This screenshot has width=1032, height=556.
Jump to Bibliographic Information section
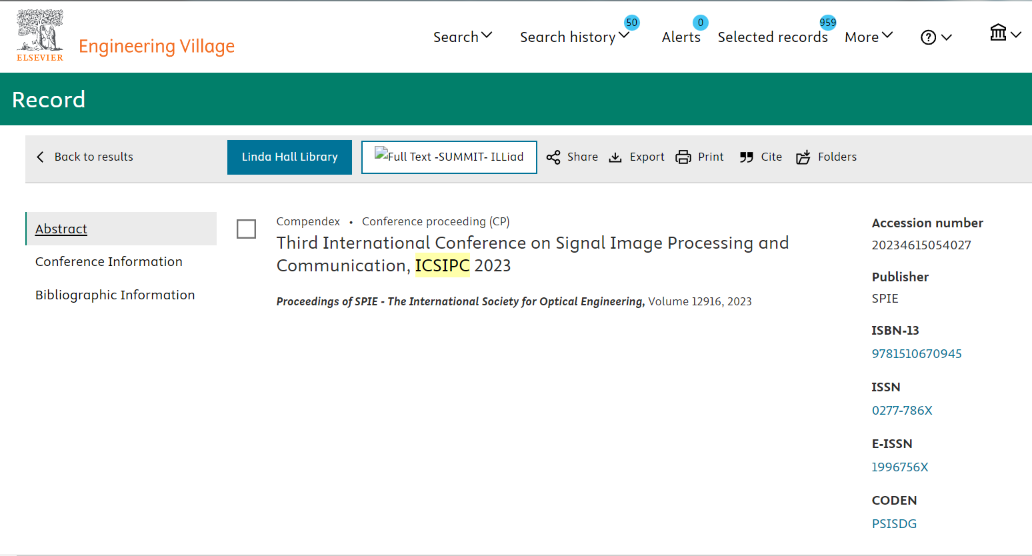click(115, 295)
